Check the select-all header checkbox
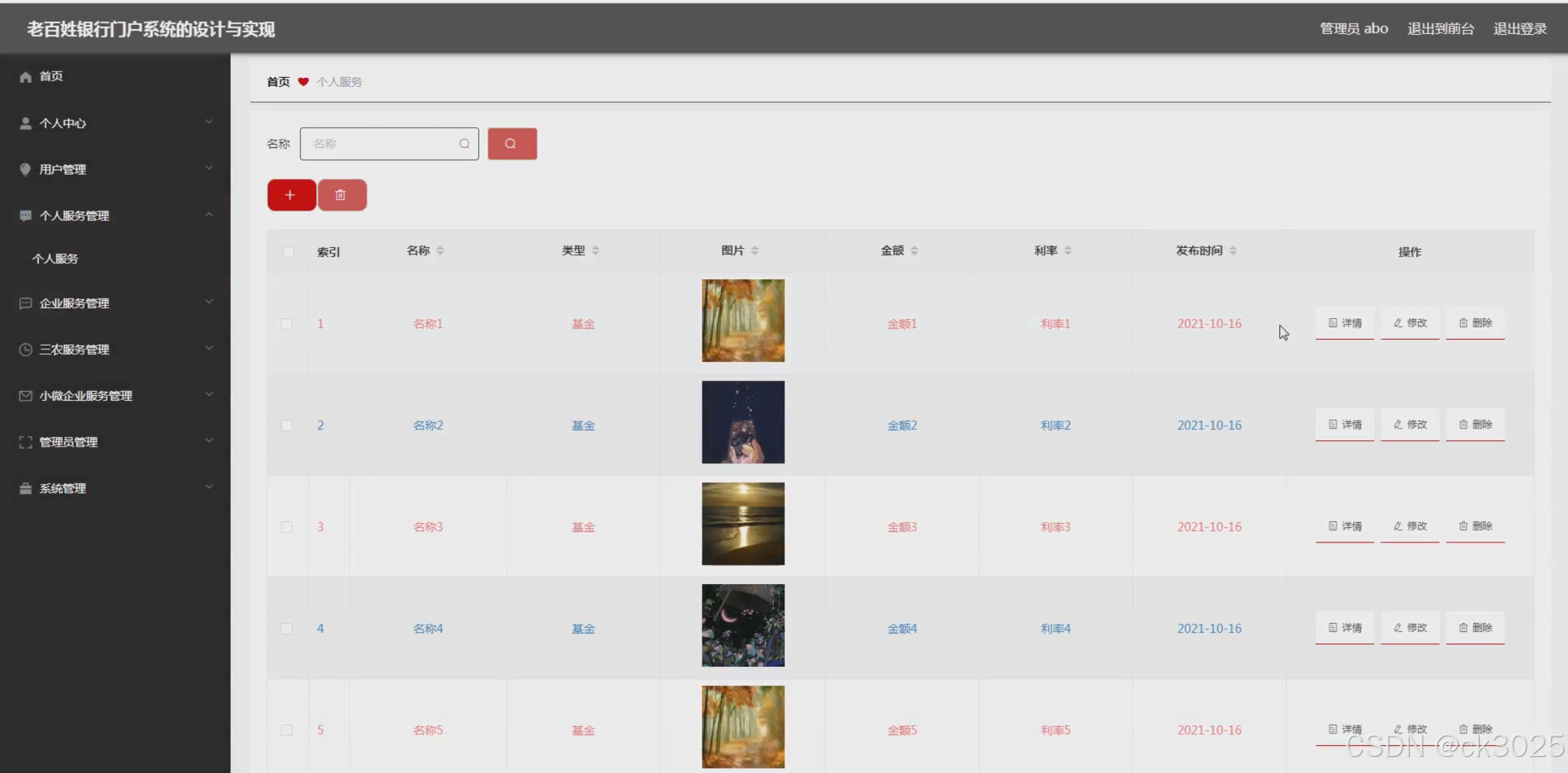 point(287,252)
